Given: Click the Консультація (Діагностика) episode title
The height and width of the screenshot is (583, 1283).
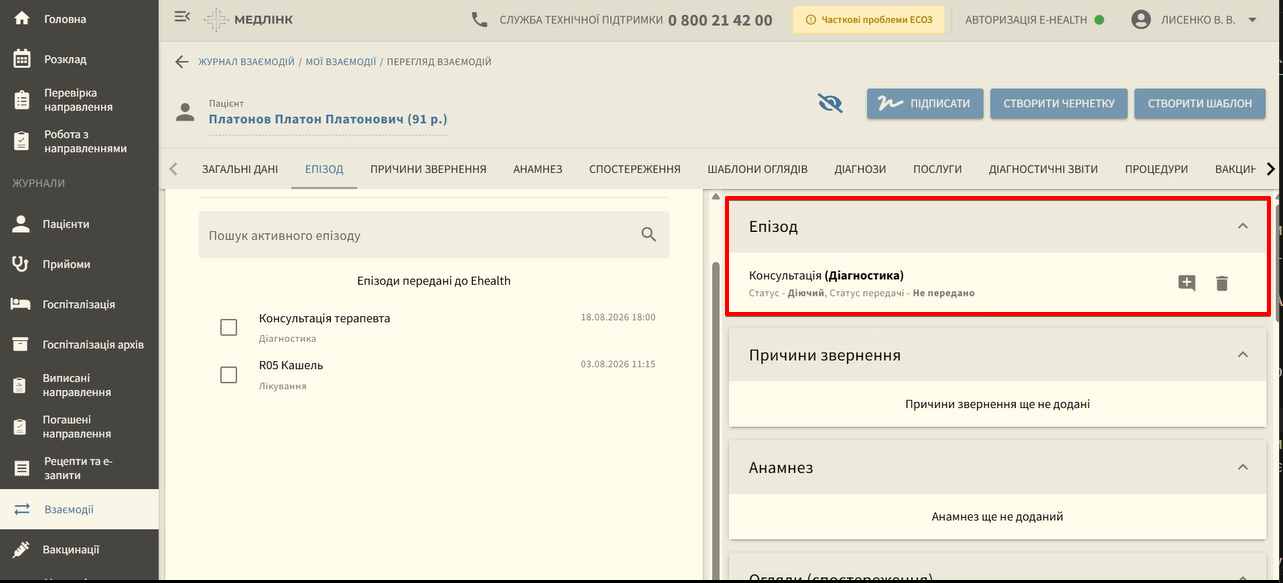Looking at the screenshot, I should tap(826, 275).
